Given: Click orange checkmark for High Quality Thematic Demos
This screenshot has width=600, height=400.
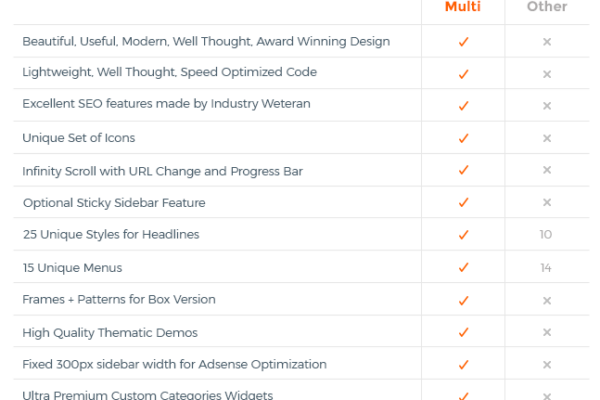Looking at the screenshot, I should coord(463,332).
